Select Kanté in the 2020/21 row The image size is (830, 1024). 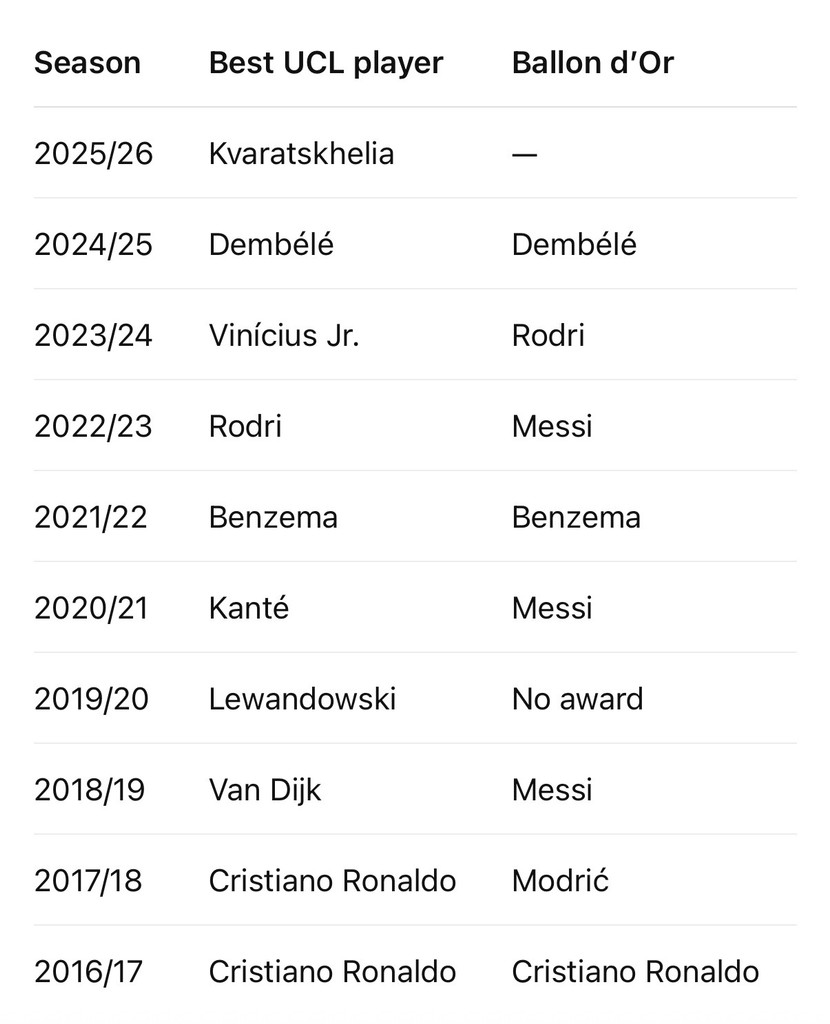tap(249, 608)
